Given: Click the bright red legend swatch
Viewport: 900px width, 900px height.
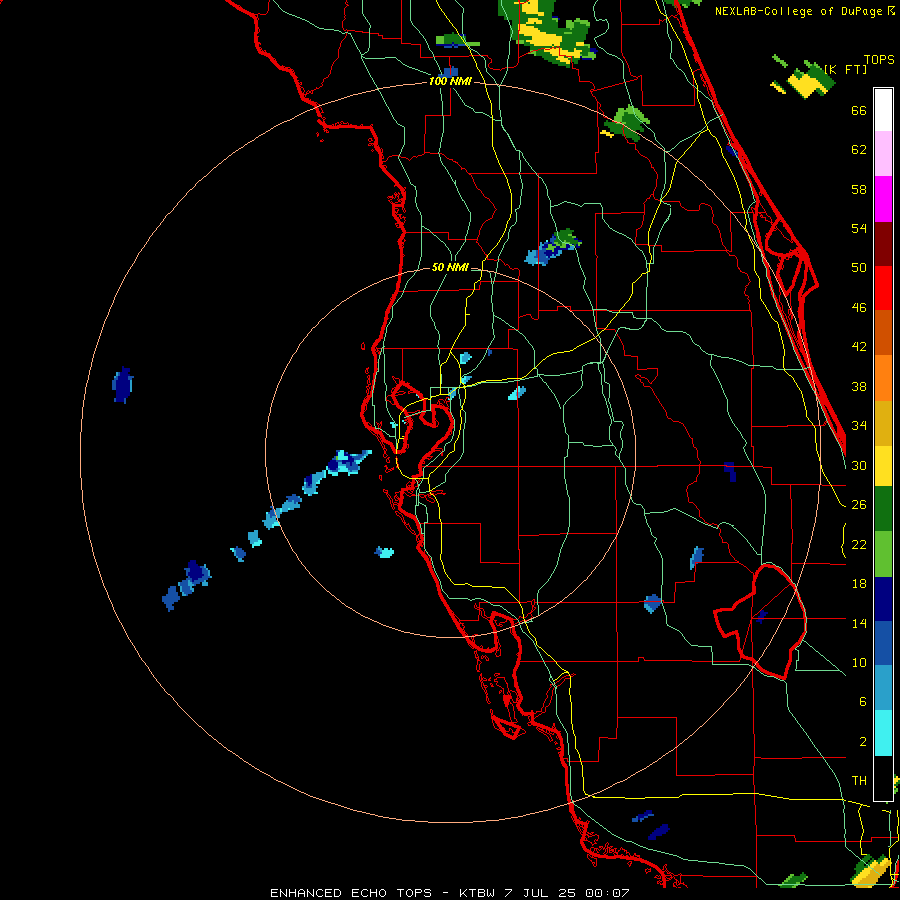Looking at the screenshot, I should click(883, 288).
